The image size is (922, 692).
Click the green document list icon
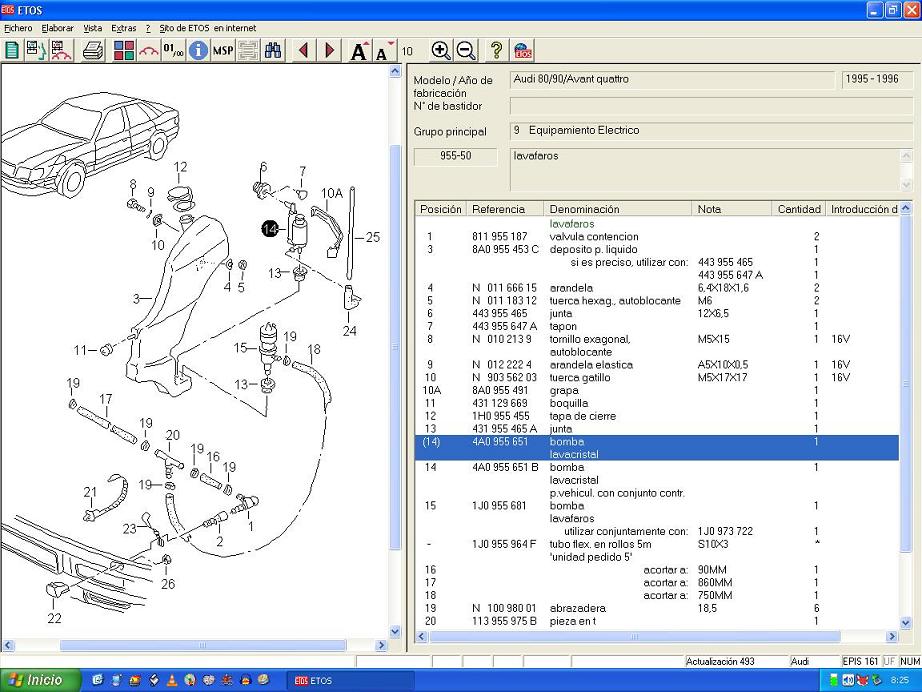pyautogui.click(x=12, y=51)
